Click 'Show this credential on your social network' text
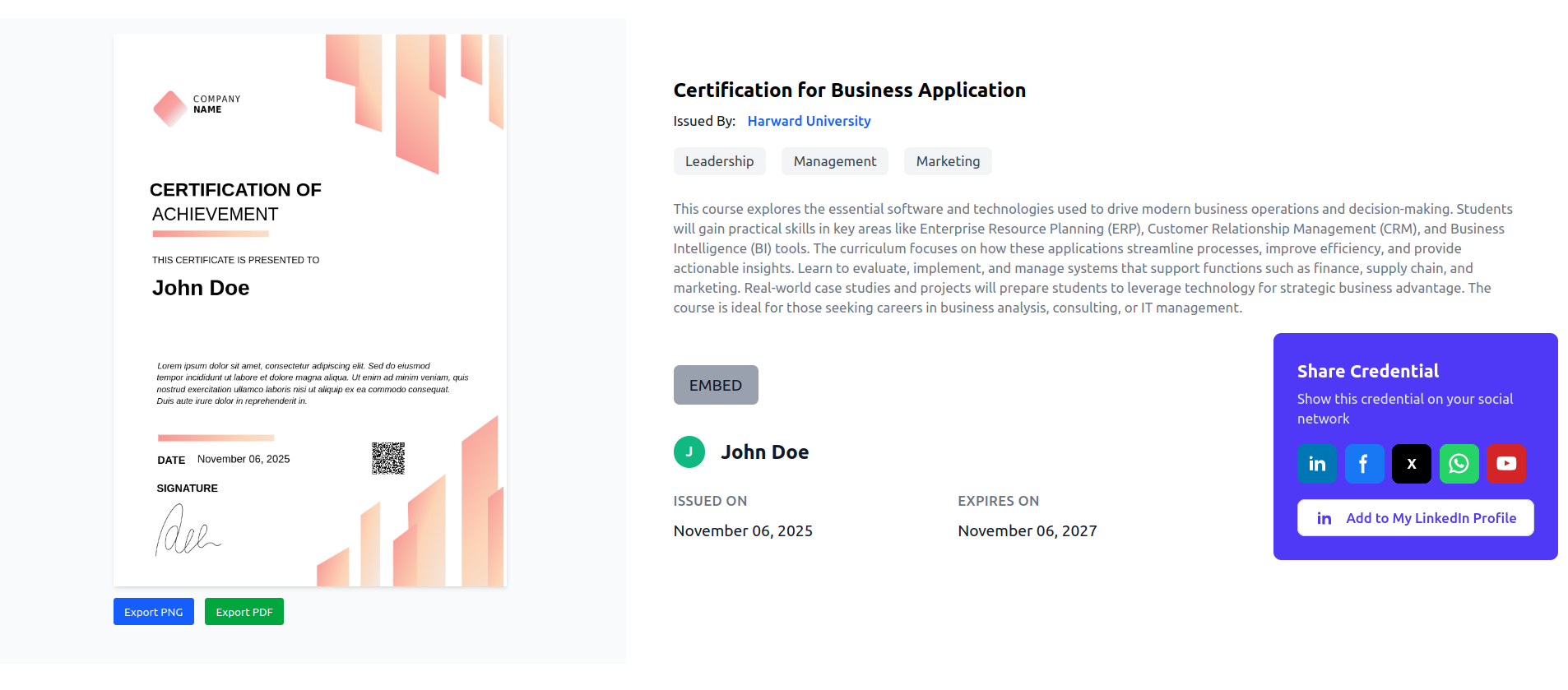The image size is (1568, 690). [1405, 409]
